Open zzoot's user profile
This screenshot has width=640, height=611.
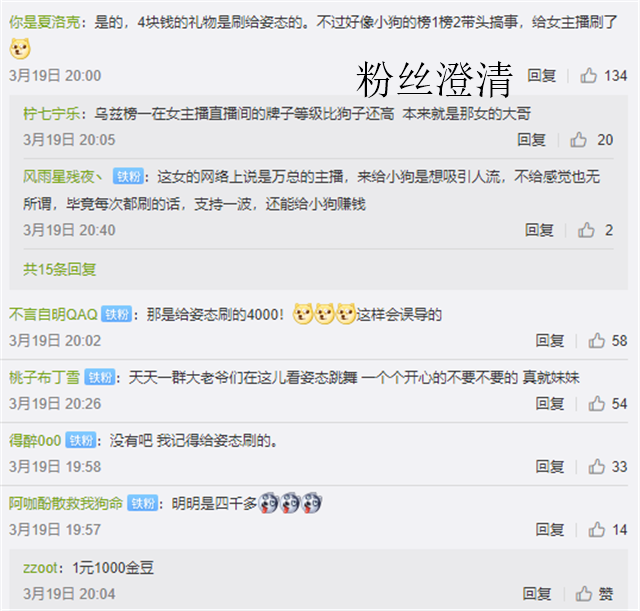[x=40, y=568]
